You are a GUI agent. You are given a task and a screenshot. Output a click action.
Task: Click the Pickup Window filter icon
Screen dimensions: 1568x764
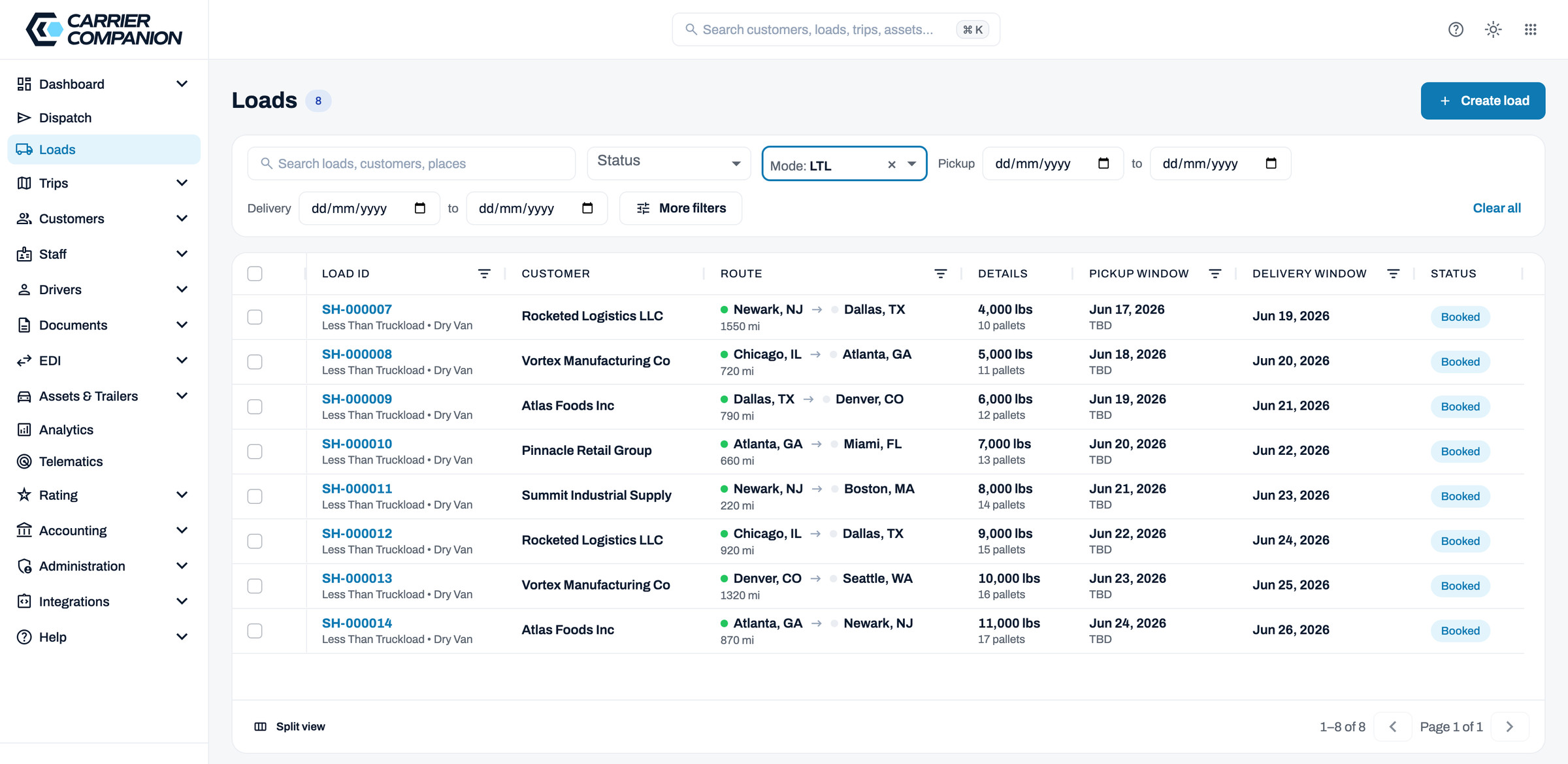[1215, 274]
